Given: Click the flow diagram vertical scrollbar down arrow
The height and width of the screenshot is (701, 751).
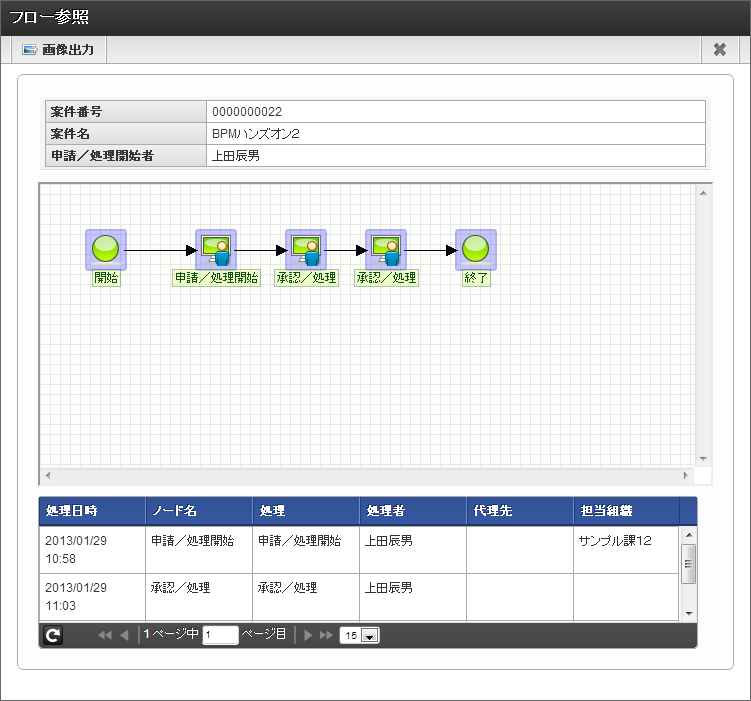Looking at the screenshot, I should pos(703,459).
